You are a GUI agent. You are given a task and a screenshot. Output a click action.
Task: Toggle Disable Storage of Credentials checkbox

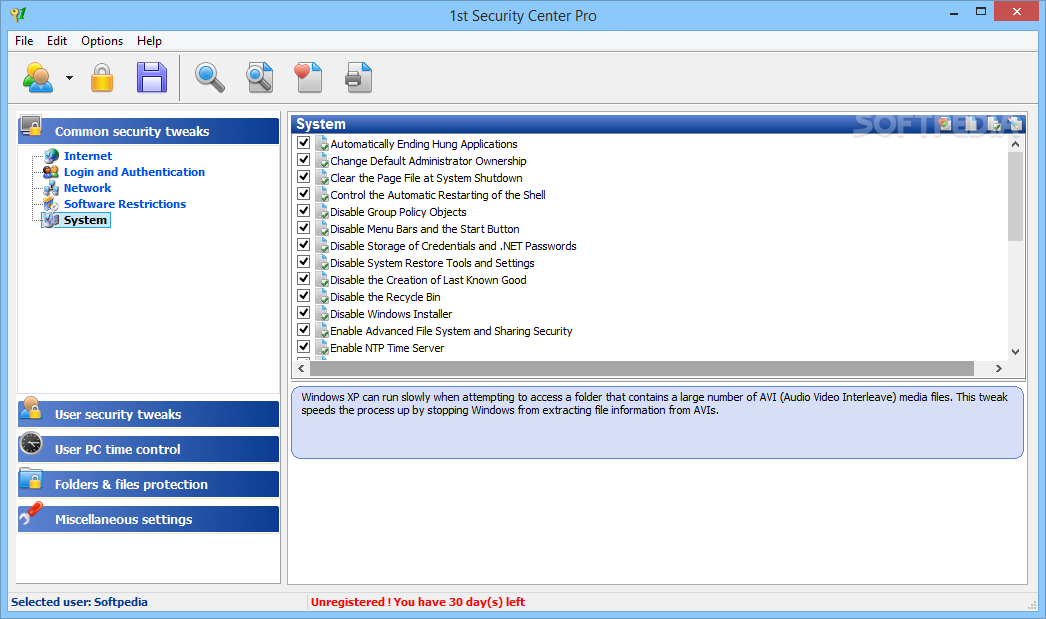[x=304, y=245]
